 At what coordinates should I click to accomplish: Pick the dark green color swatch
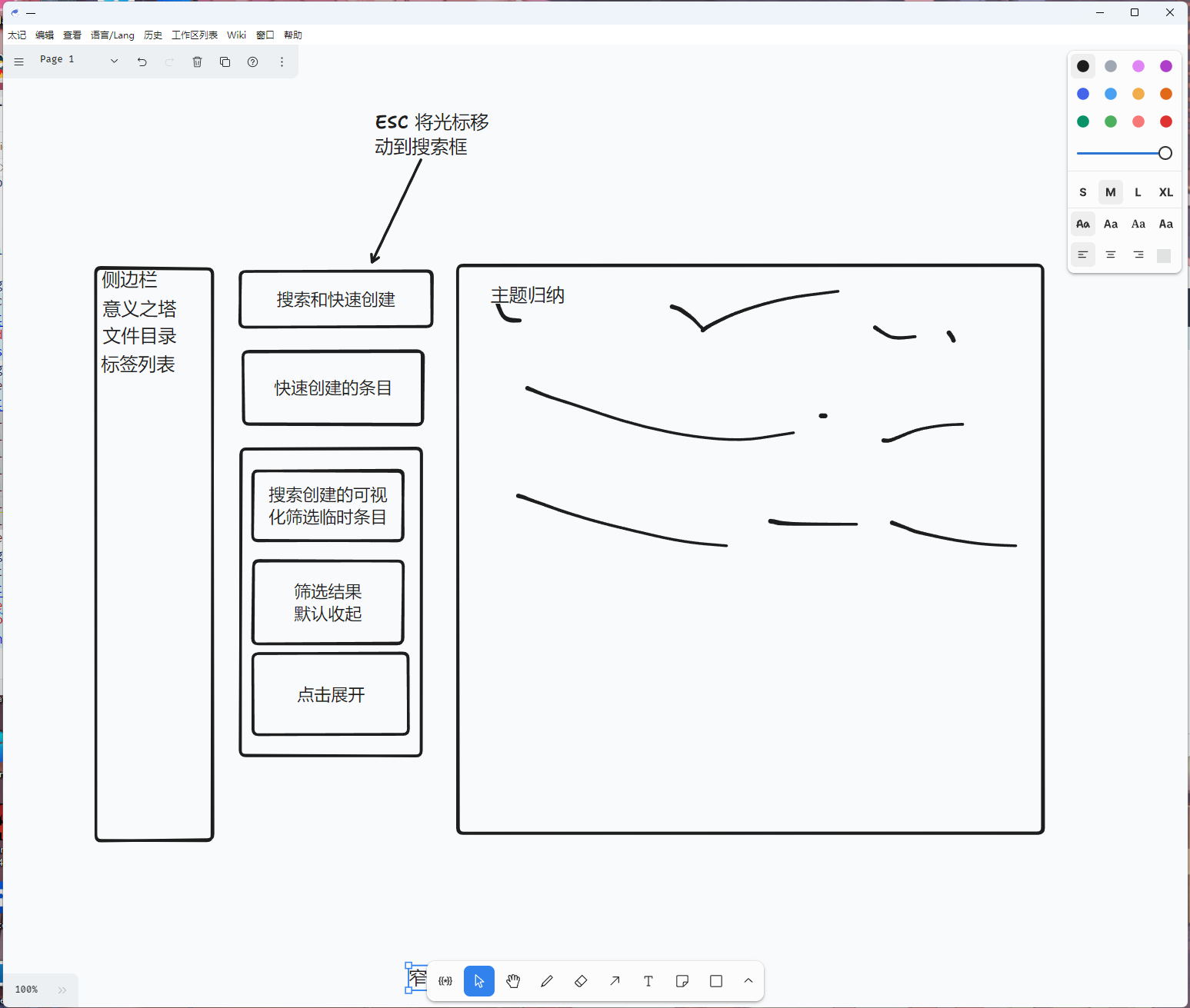pyautogui.click(x=1083, y=121)
